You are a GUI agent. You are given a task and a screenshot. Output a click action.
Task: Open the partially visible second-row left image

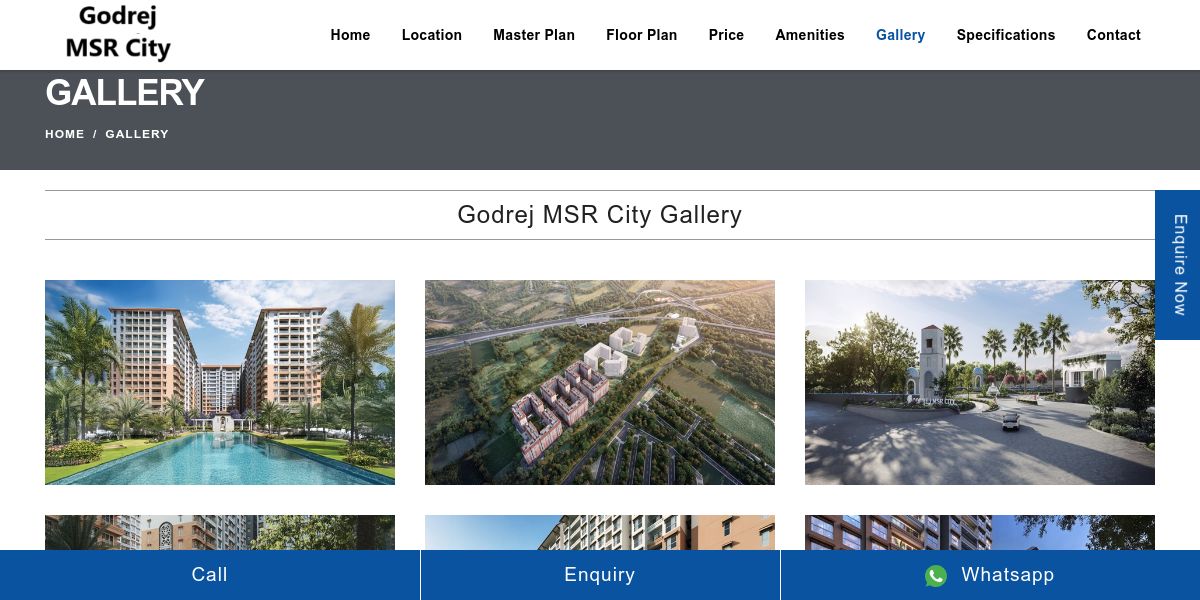pyautogui.click(x=220, y=532)
